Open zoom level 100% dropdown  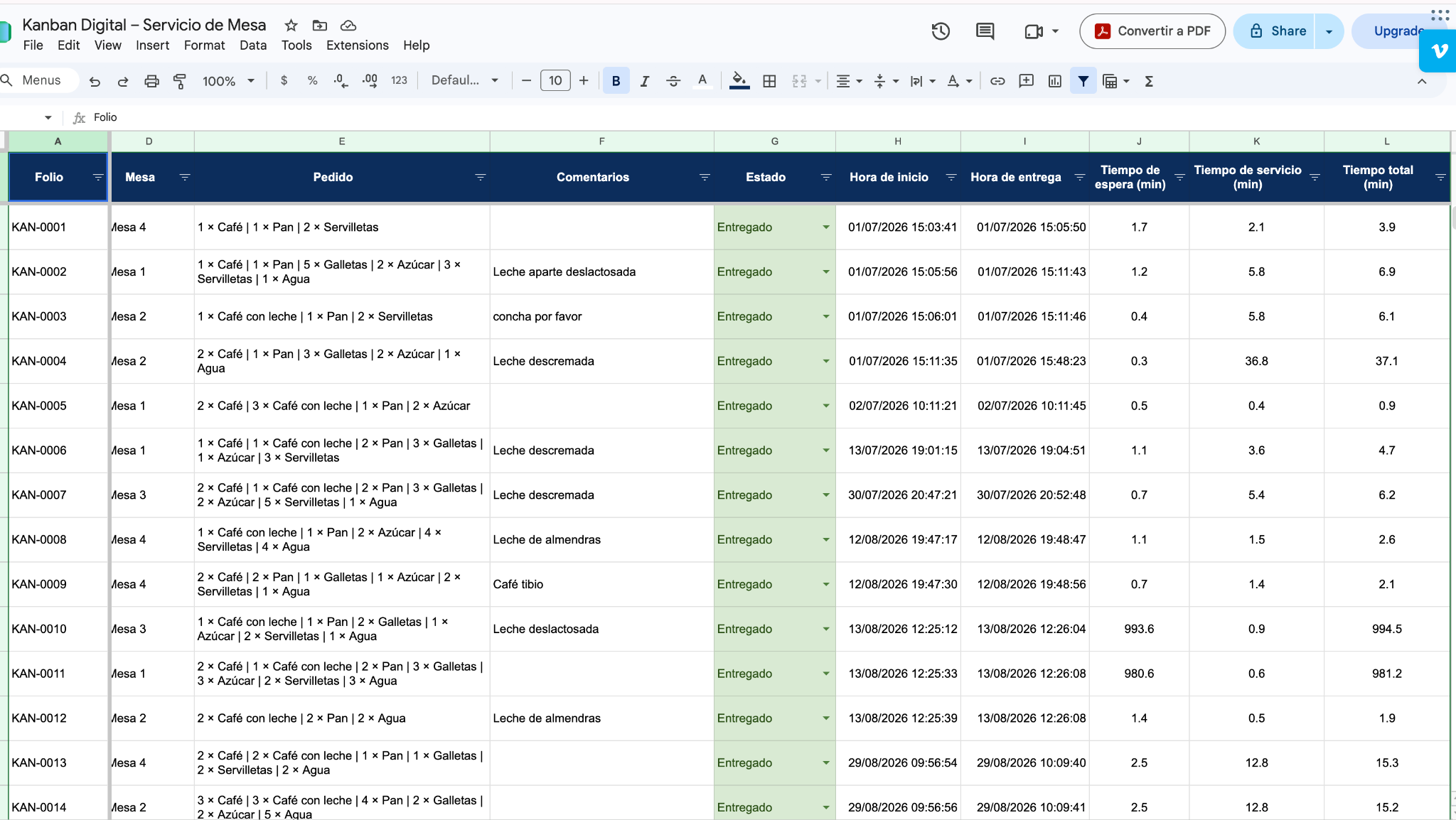coord(228,81)
